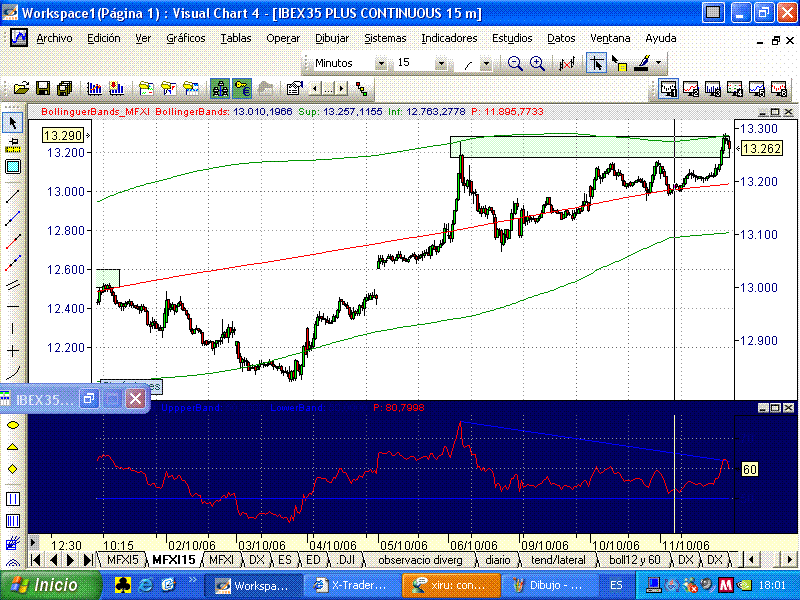
Task: Select the arrow cursor tool in left toolbar
Action: tap(13, 122)
